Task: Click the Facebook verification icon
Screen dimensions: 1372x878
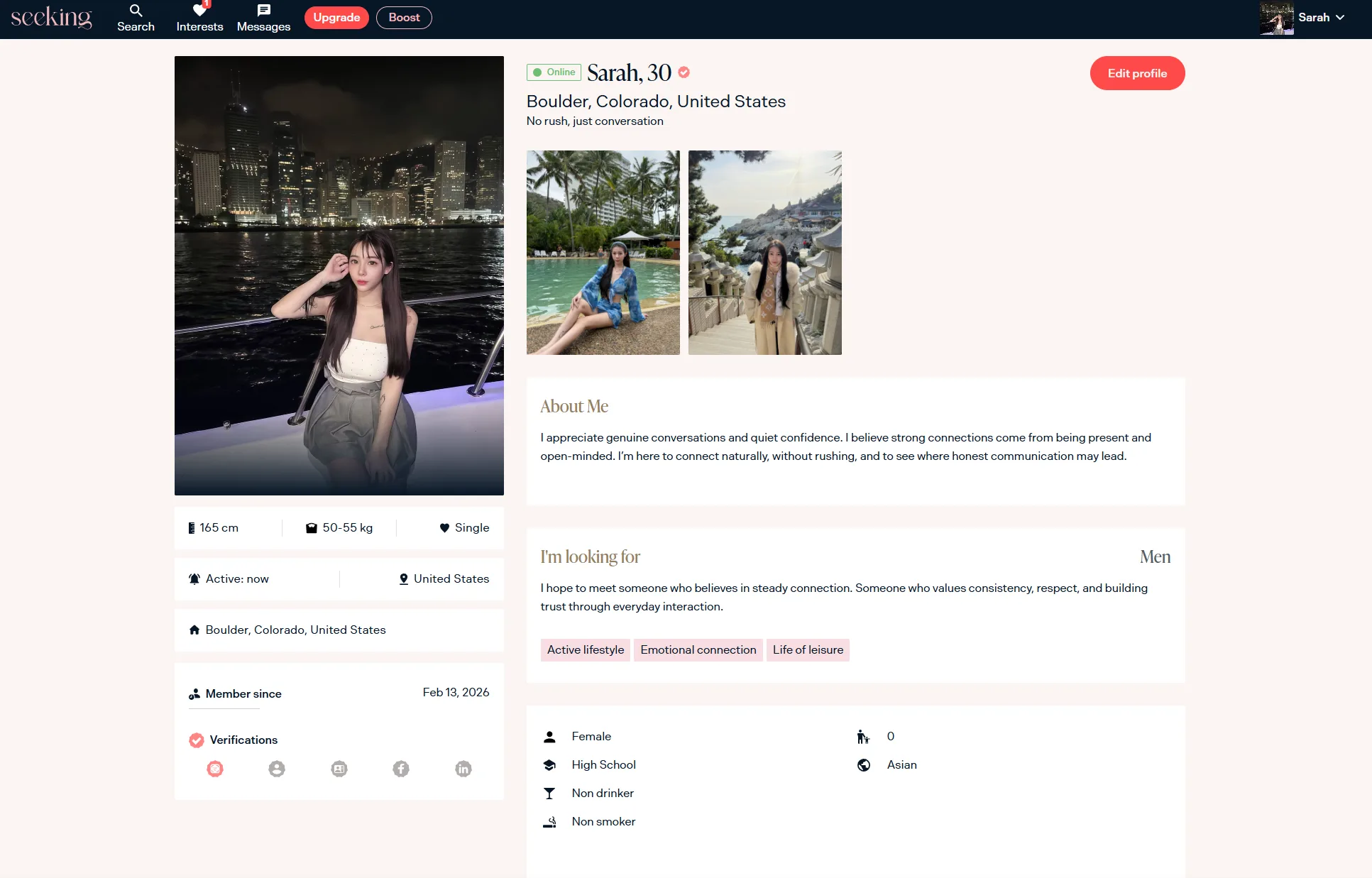Action: point(401,769)
